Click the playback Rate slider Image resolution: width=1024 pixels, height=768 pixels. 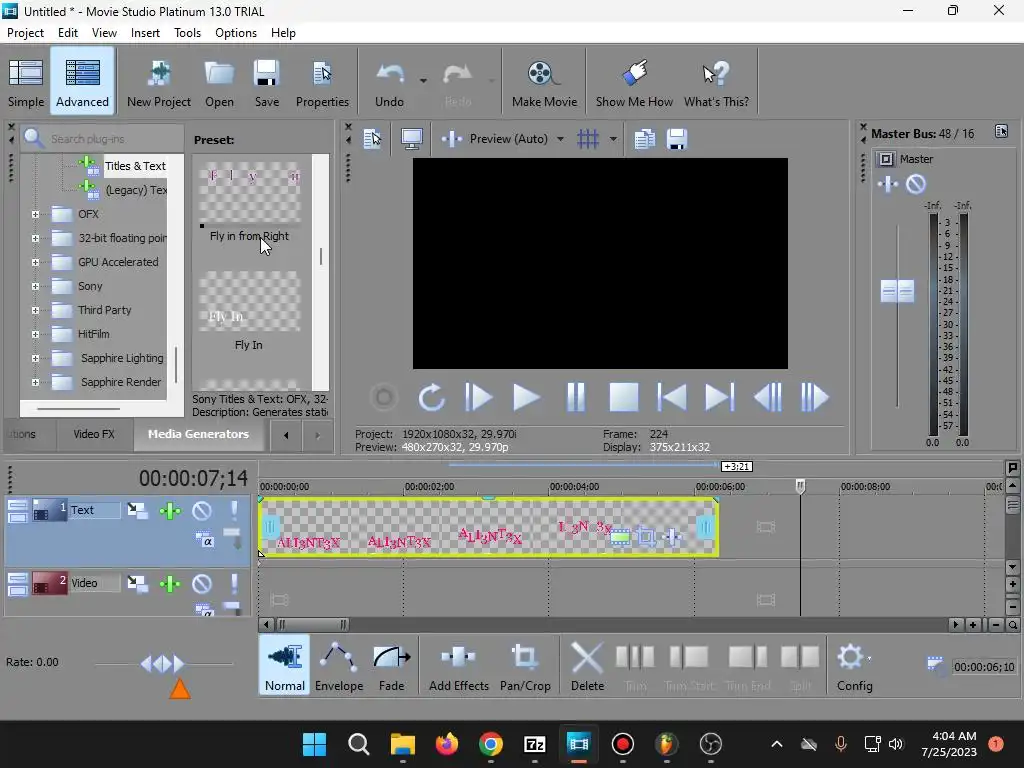[x=163, y=664]
